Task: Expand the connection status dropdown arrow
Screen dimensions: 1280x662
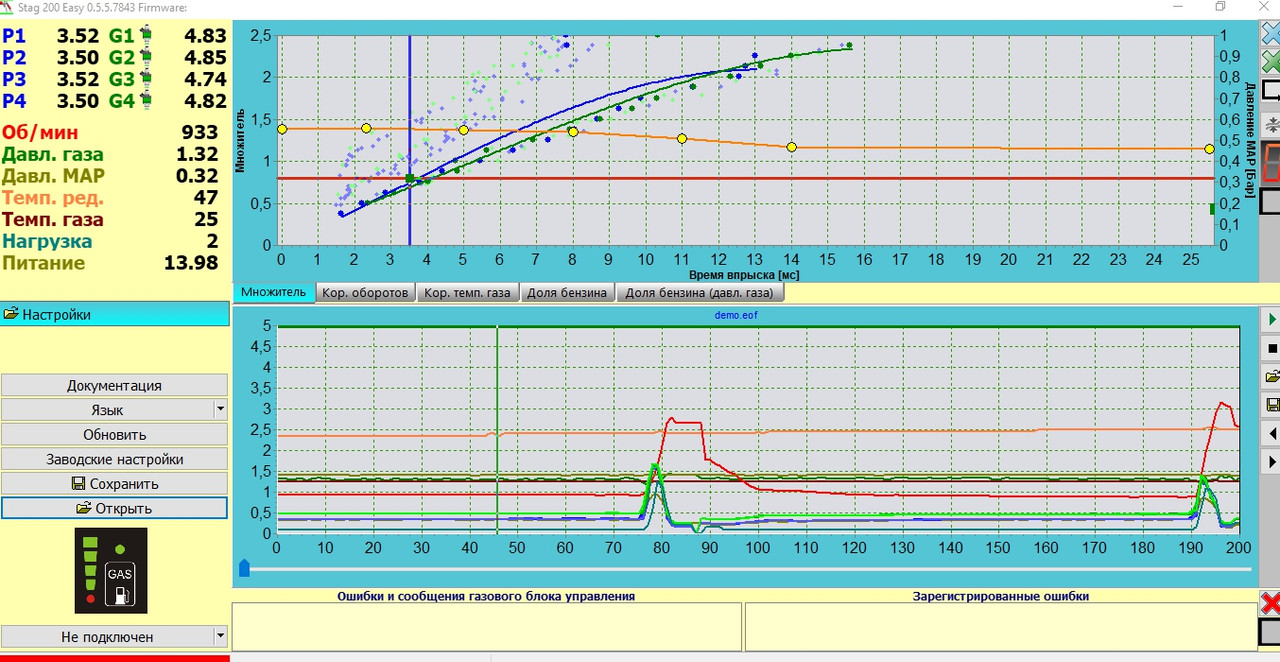Action: pyautogui.click(x=221, y=636)
